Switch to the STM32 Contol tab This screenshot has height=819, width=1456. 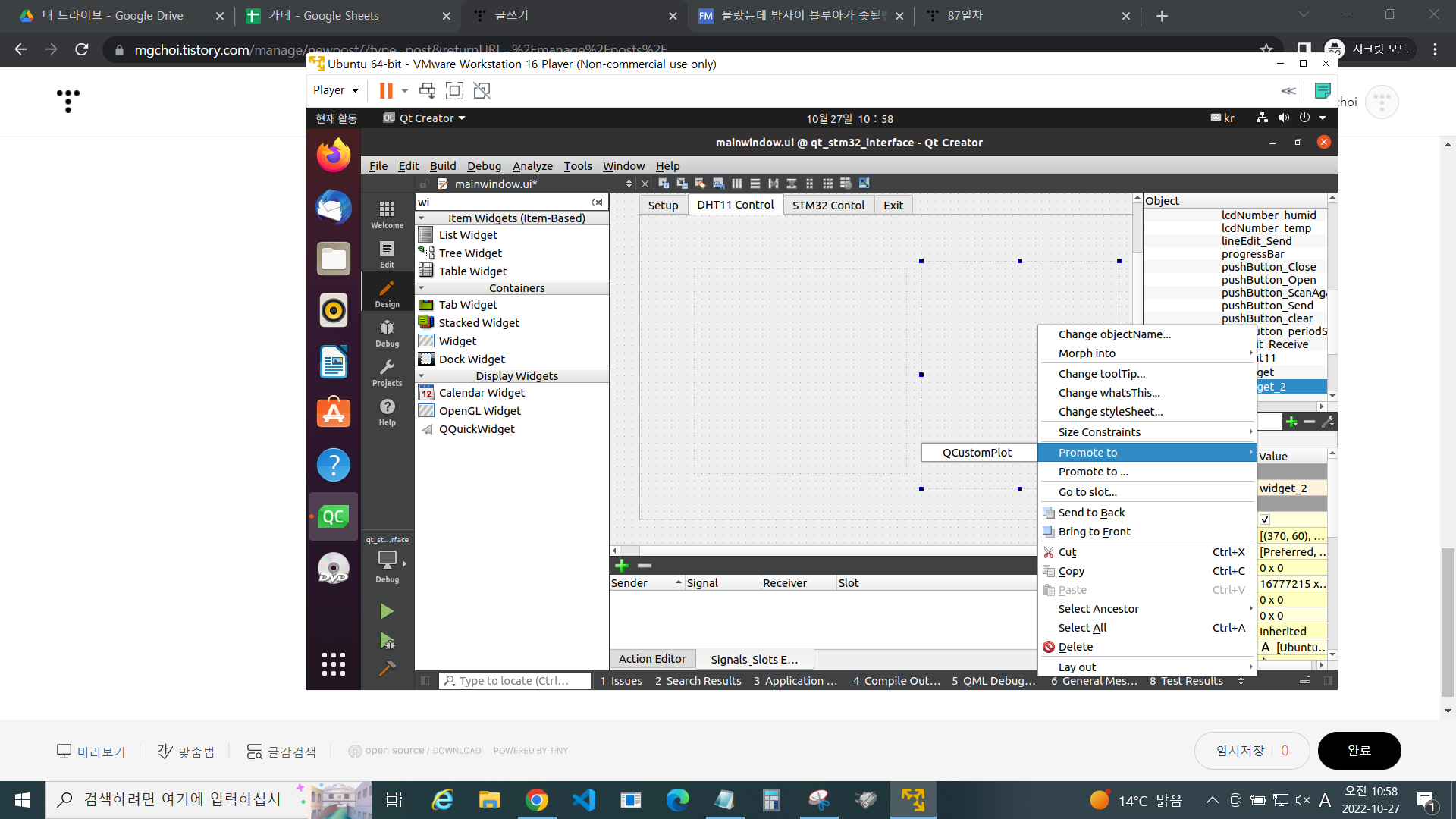pyautogui.click(x=828, y=206)
